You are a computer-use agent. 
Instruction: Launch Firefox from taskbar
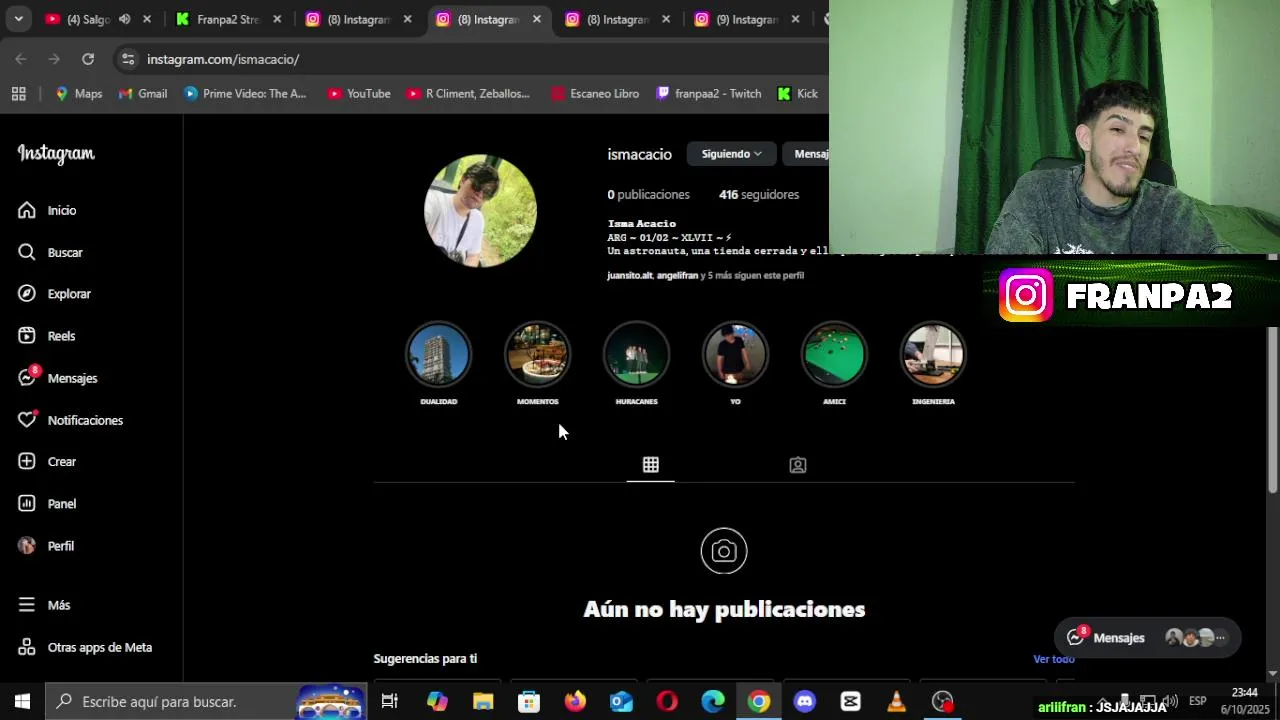(x=575, y=702)
